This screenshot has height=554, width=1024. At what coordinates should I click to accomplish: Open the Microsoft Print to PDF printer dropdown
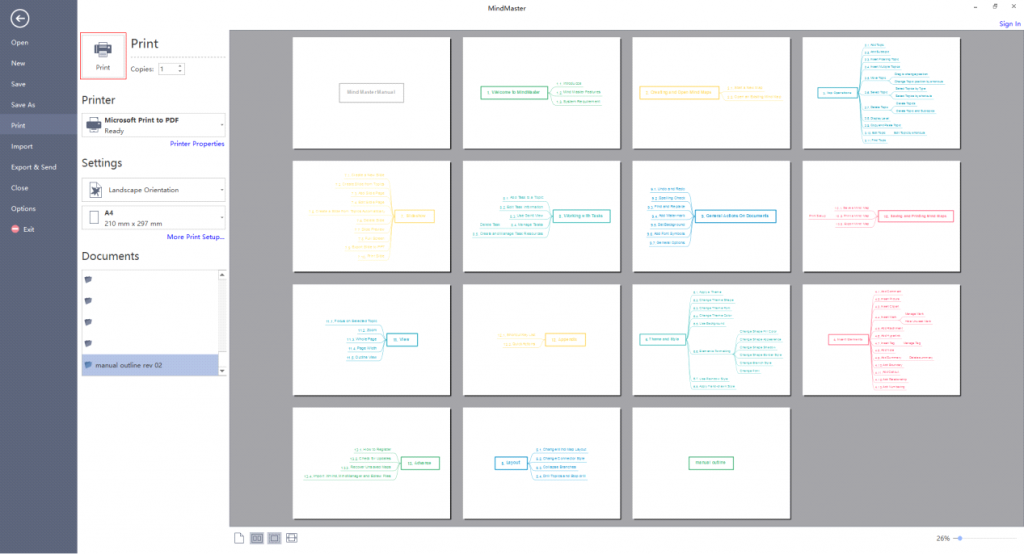click(154, 125)
